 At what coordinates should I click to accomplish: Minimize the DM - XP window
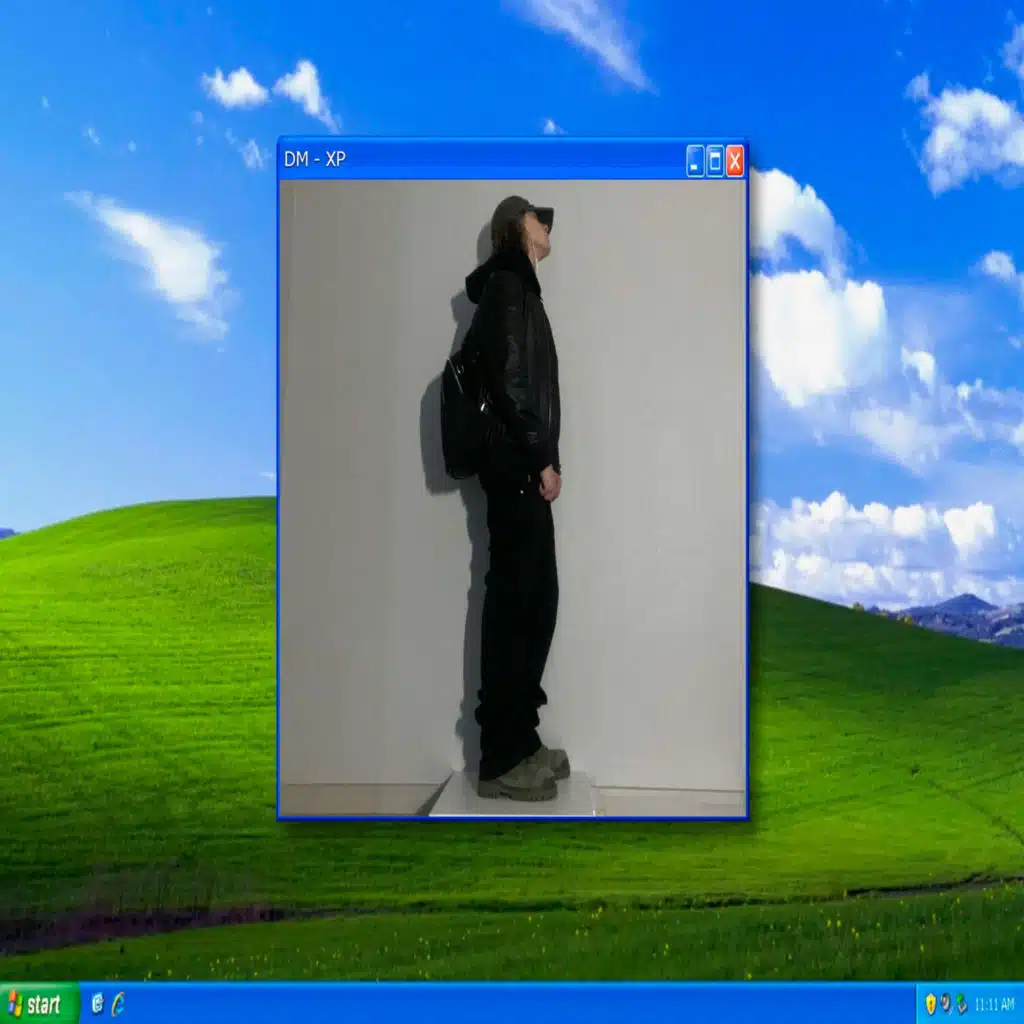click(x=695, y=161)
